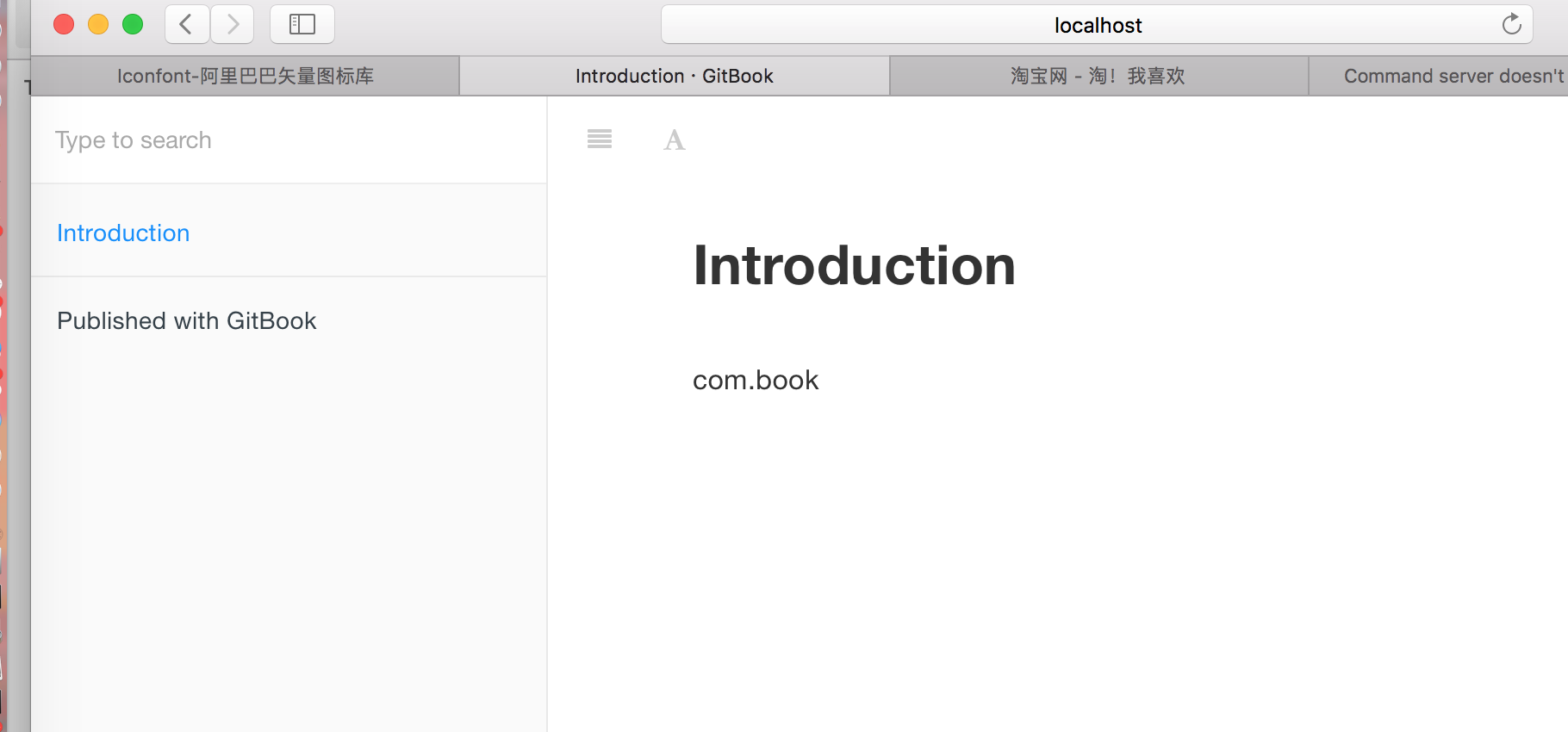Screen dimensions: 1568x732
Task: Click the Introduction page heading
Action: pyautogui.click(x=854, y=265)
